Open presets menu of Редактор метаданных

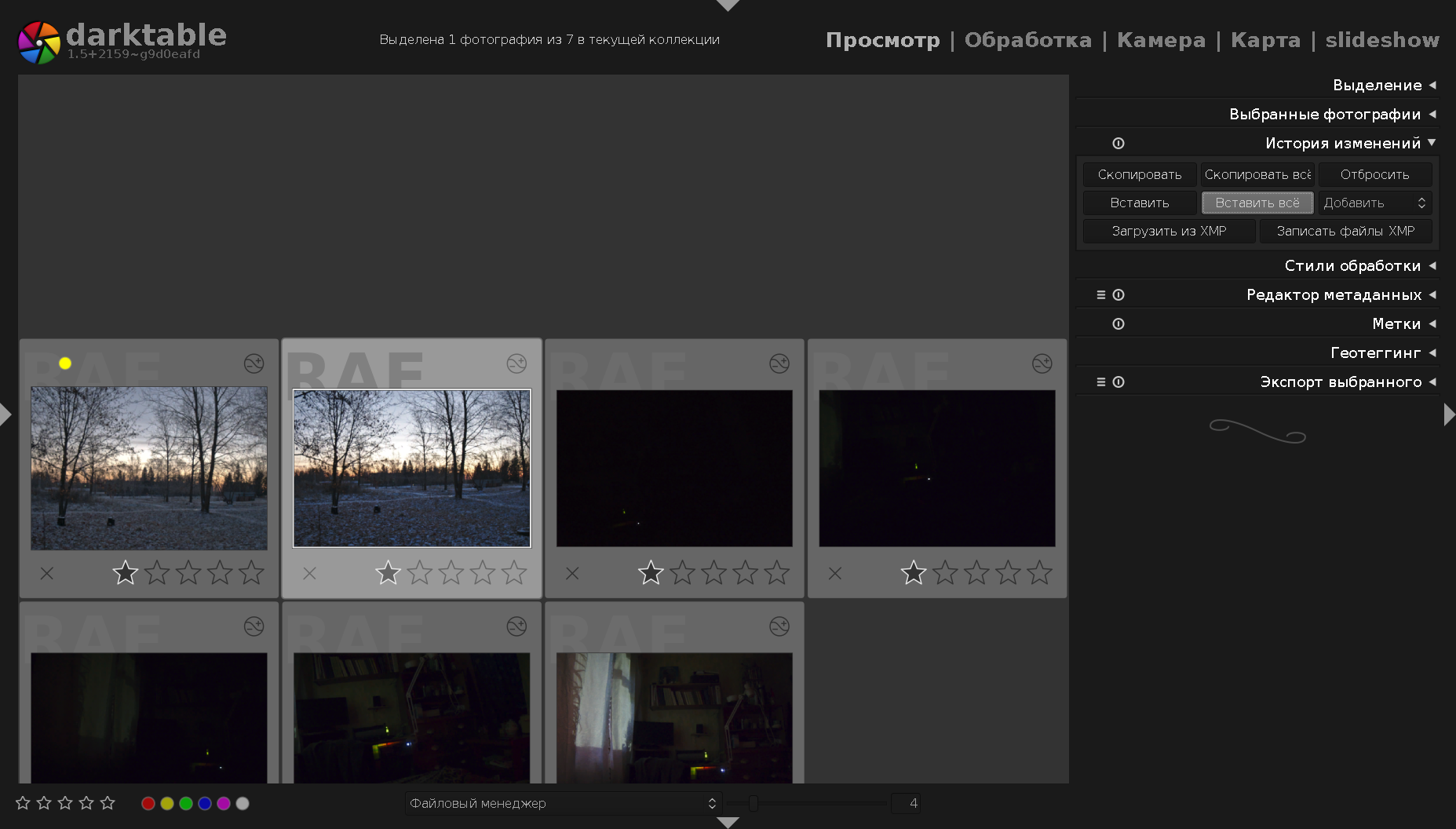click(1101, 294)
